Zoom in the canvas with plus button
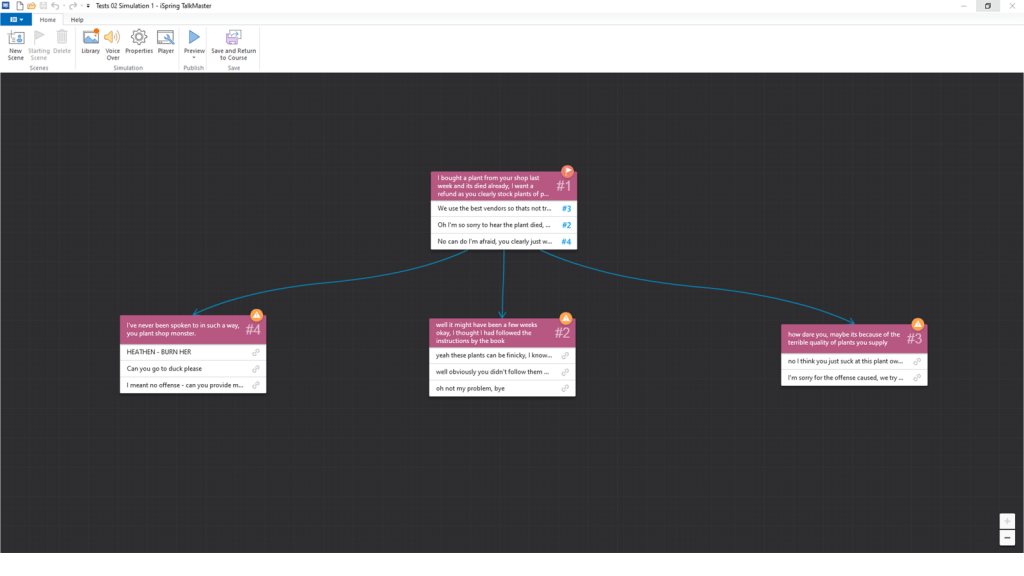Viewport: 1024px width, 576px height. click(x=1007, y=521)
